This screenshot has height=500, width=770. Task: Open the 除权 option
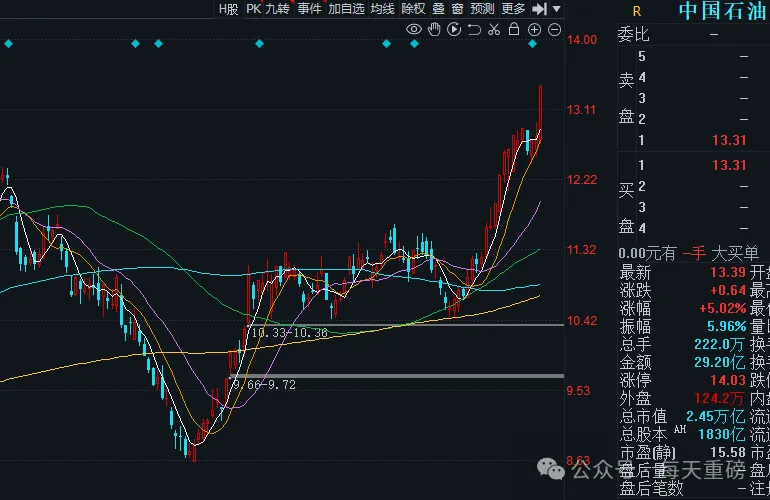(413, 9)
